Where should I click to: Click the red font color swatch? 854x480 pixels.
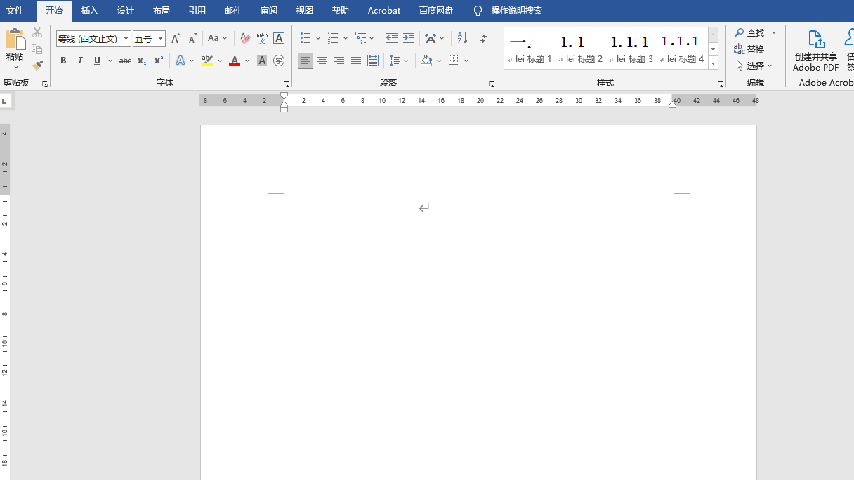[234, 61]
